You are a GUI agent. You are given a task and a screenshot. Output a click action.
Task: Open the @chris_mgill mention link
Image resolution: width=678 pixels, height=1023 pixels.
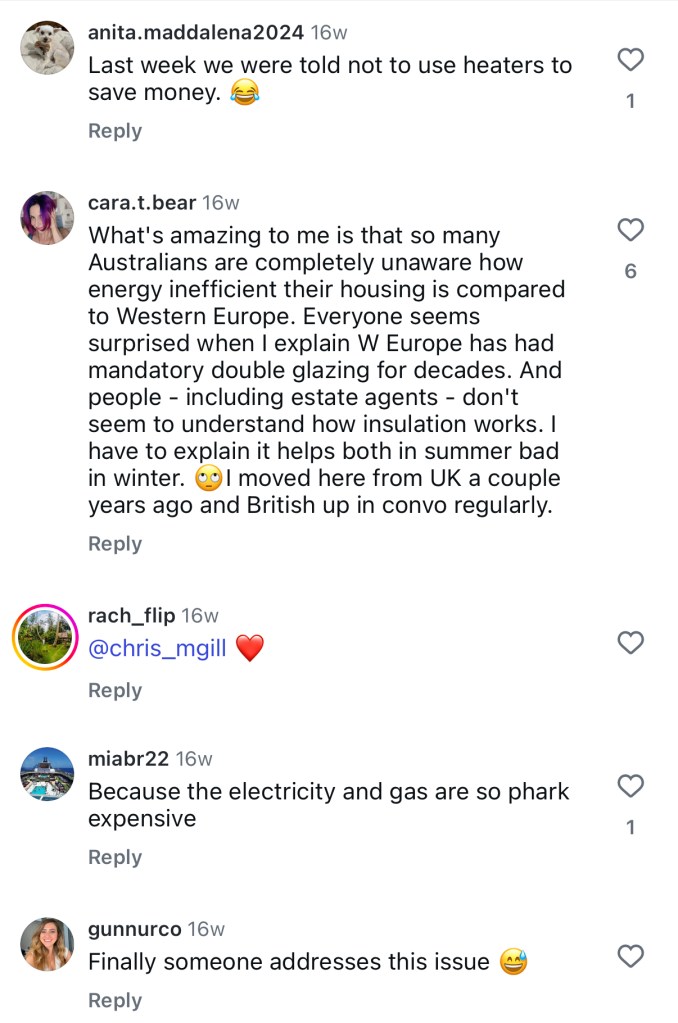(157, 649)
